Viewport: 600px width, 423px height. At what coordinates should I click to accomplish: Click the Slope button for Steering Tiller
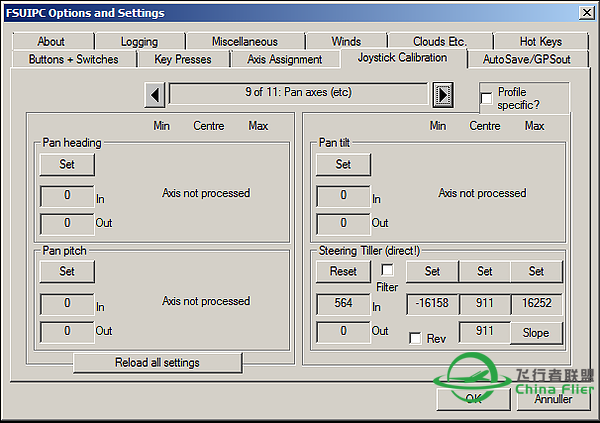[536, 332]
